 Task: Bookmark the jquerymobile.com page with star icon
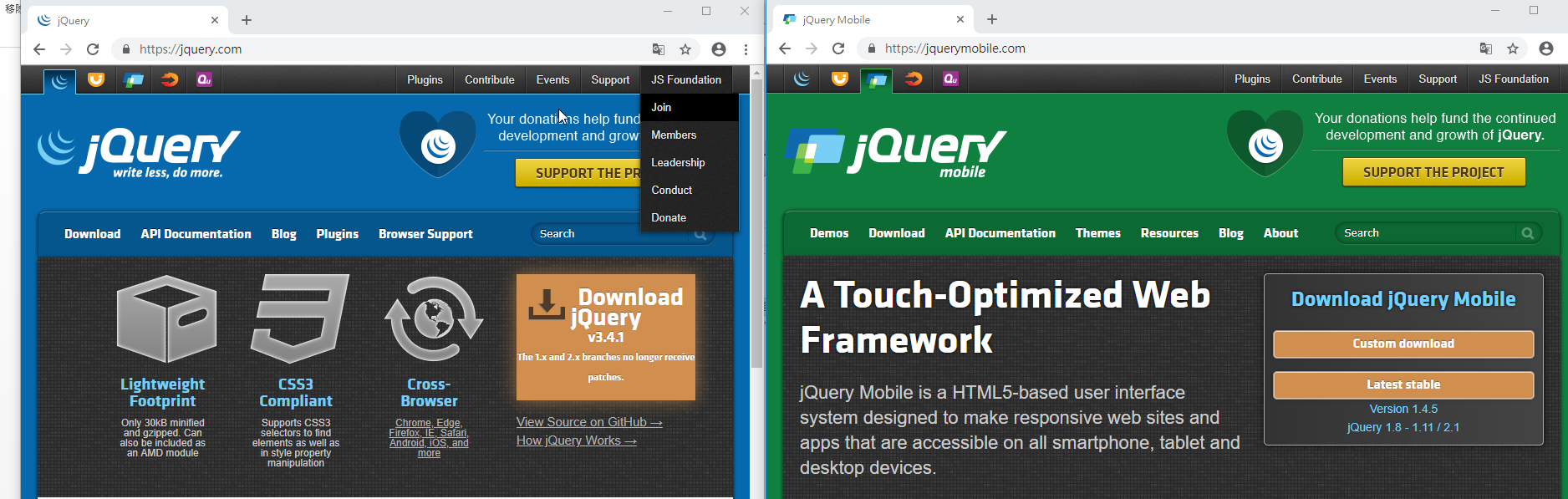tap(1513, 48)
